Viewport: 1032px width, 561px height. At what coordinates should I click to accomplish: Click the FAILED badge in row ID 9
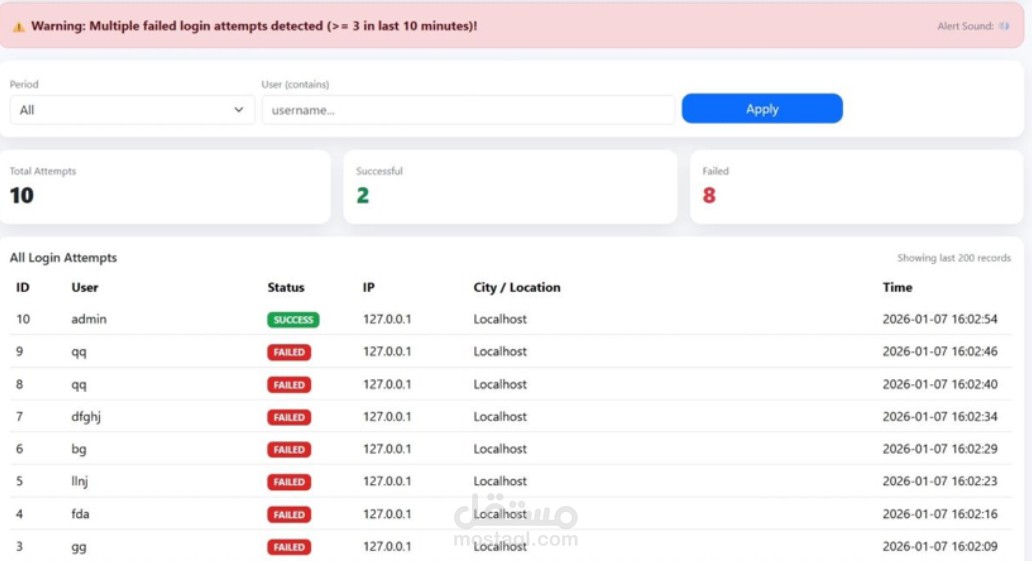[289, 352]
